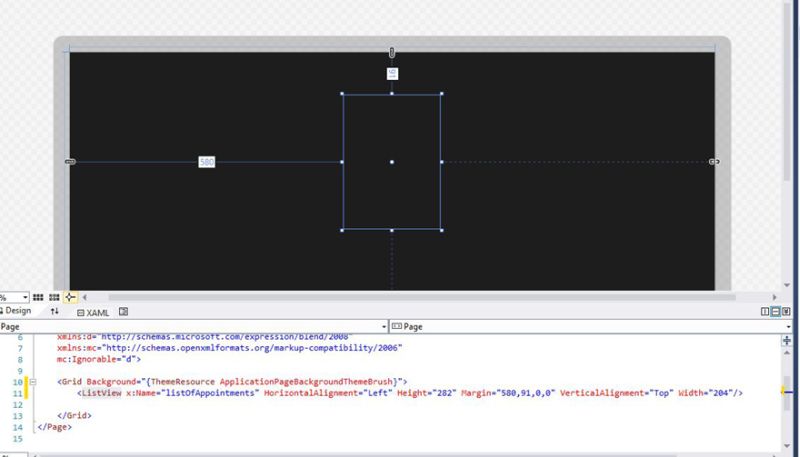Click the ListView center point handle

[x=392, y=162]
